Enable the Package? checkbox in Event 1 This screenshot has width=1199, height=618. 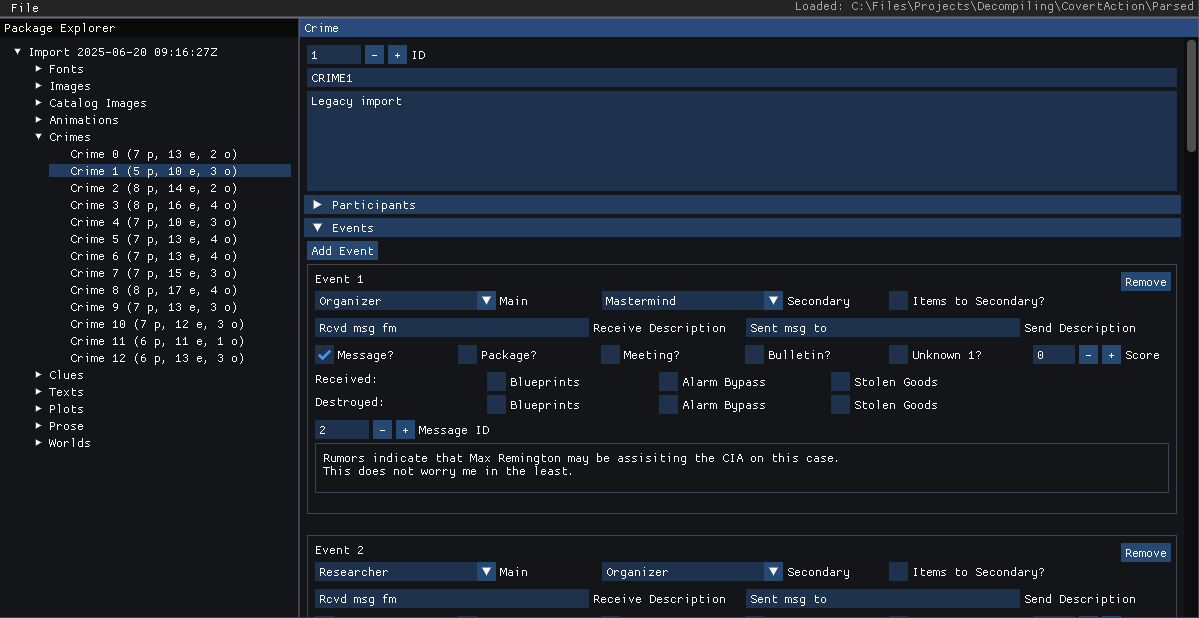[467, 355]
